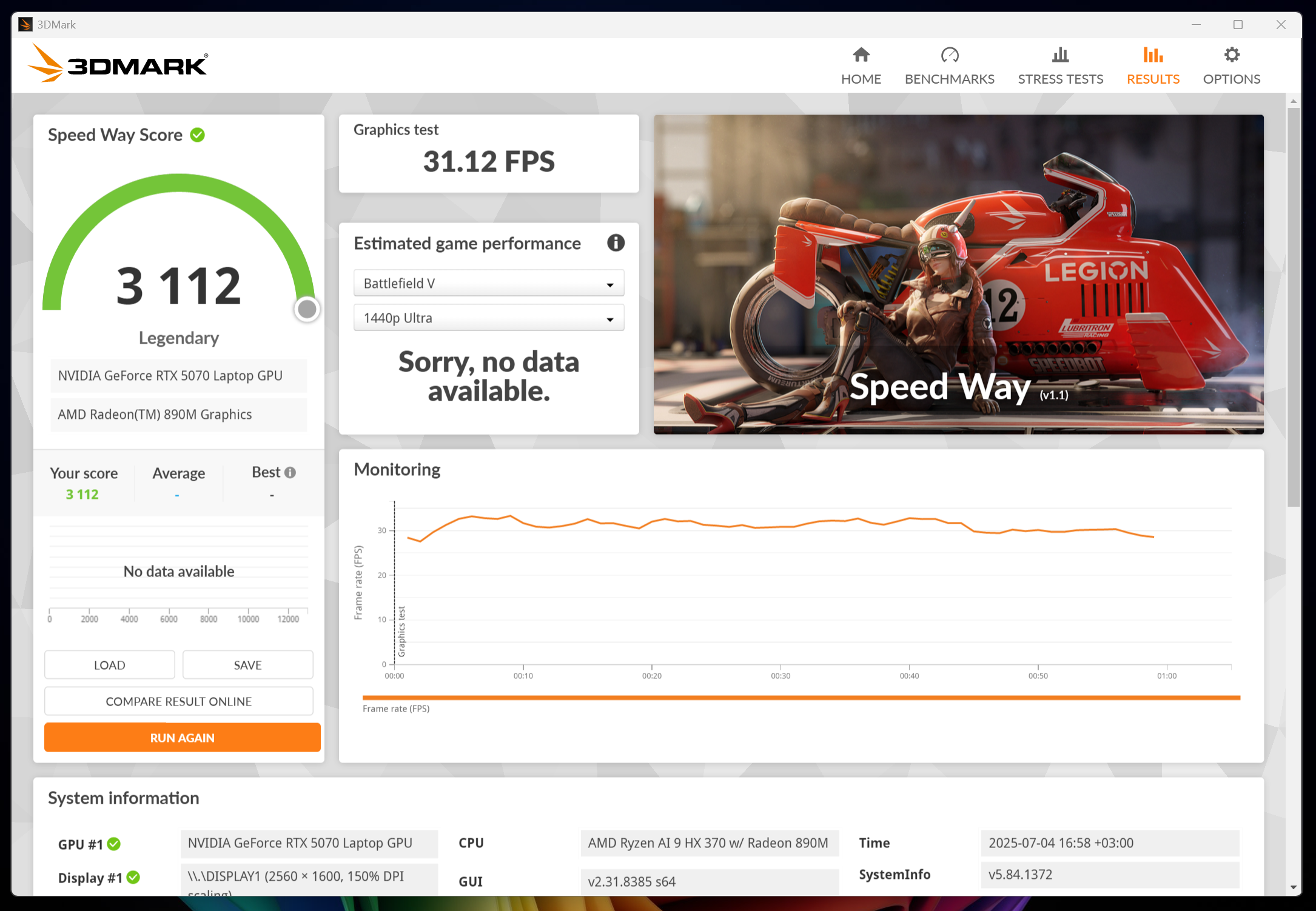Click the Speed Way benchmark image
This screenshot has width=1316, height=911.
(958, 274)
